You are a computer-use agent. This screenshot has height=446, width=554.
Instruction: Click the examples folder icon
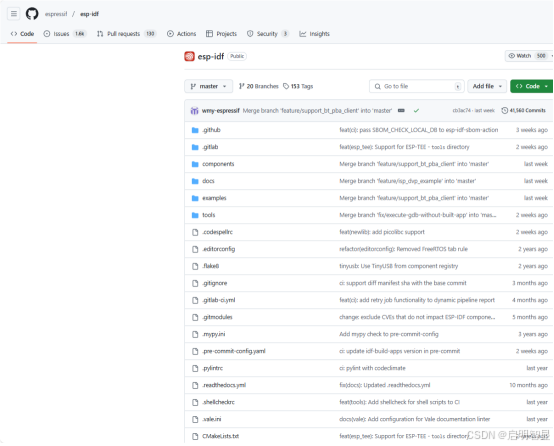coord(195,198)
